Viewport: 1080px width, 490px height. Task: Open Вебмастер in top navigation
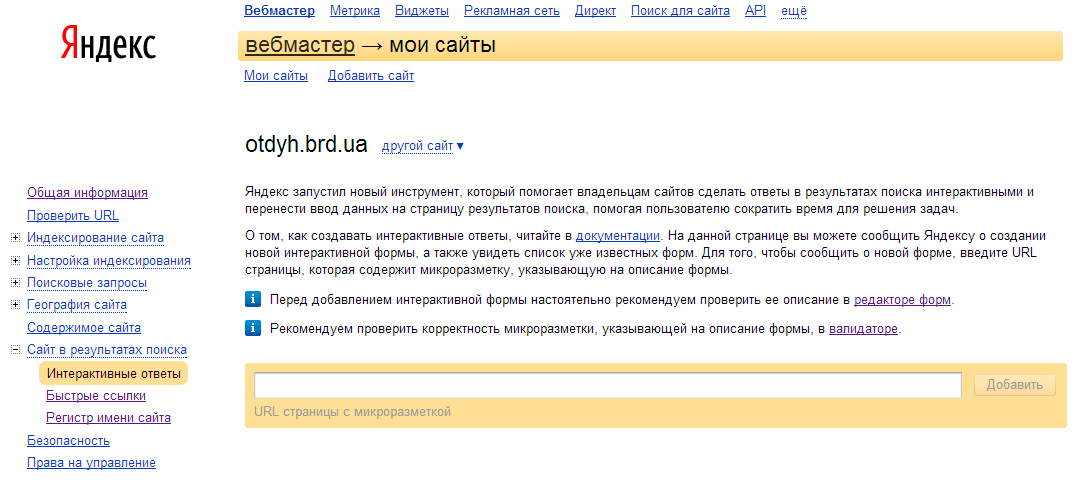point(280,11)
